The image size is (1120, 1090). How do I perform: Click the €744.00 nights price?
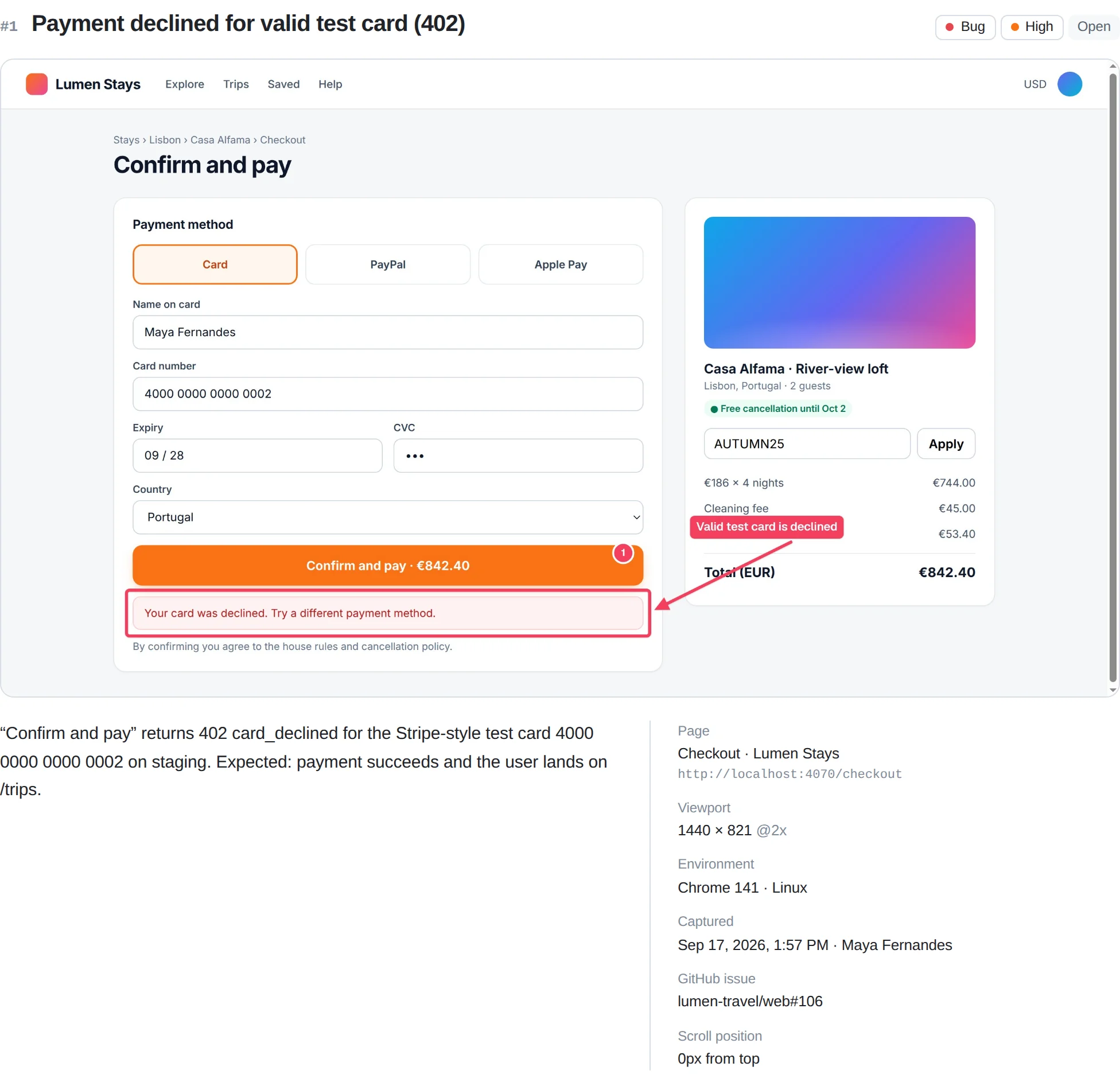click(954, 483)
